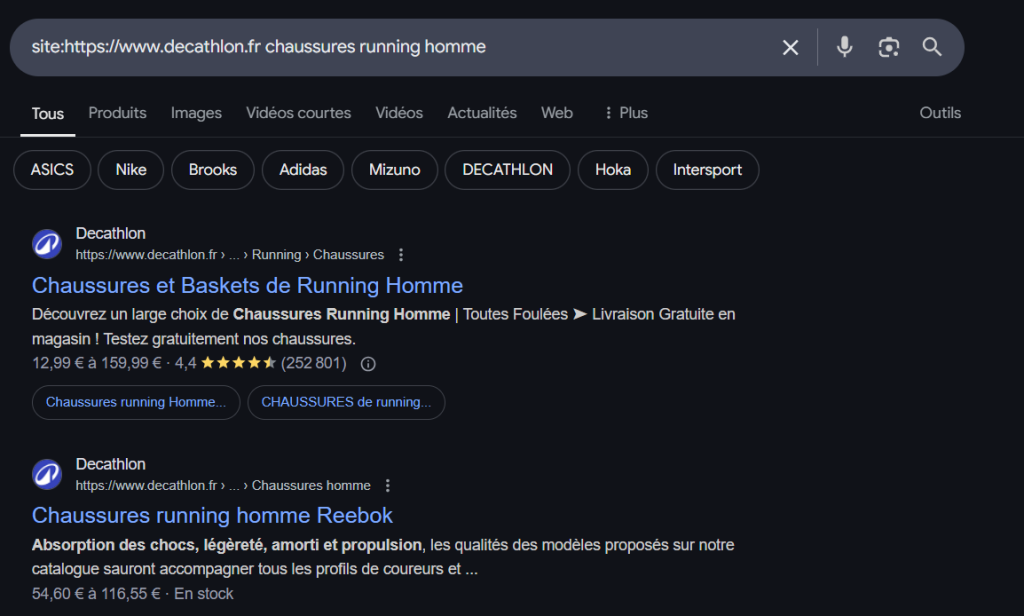Select the Hoka brand filter
Image resolution: width=1024 pixels, height=616 pixels.
[x=612, y=170]
